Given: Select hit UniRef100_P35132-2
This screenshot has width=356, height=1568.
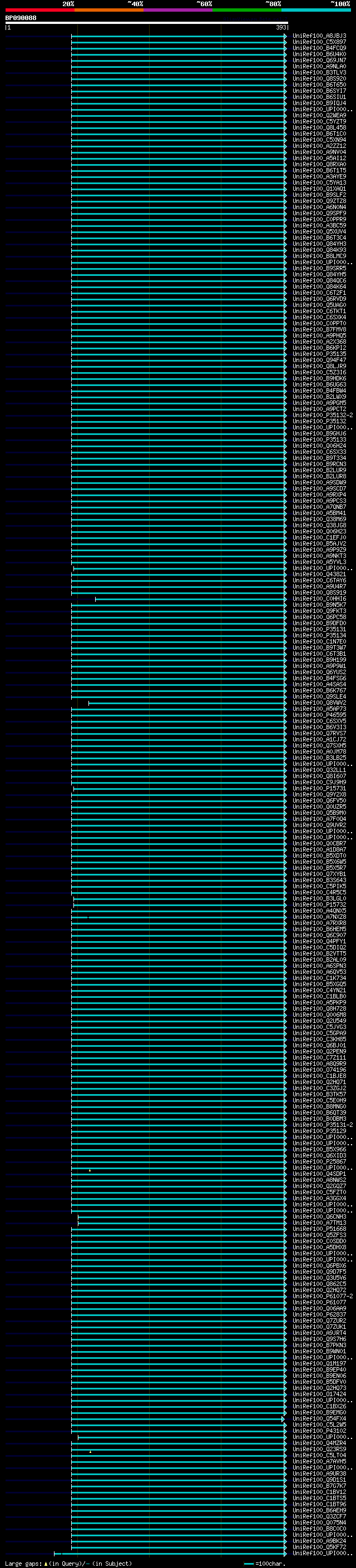Looking at the screenshot, I should tap(323, 416).
